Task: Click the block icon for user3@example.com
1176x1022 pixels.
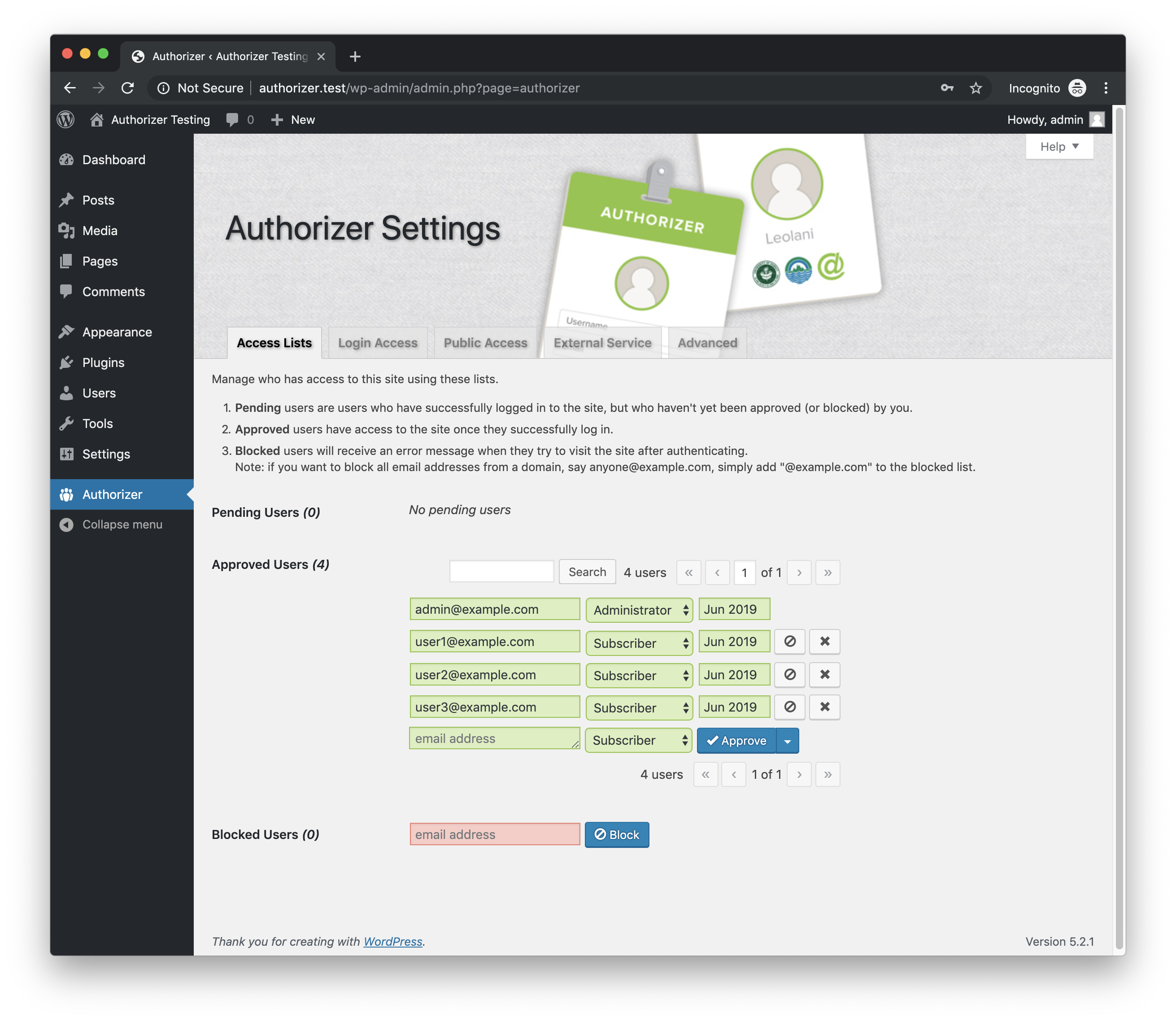Action: pyautogui.click(x=789, y=707)
